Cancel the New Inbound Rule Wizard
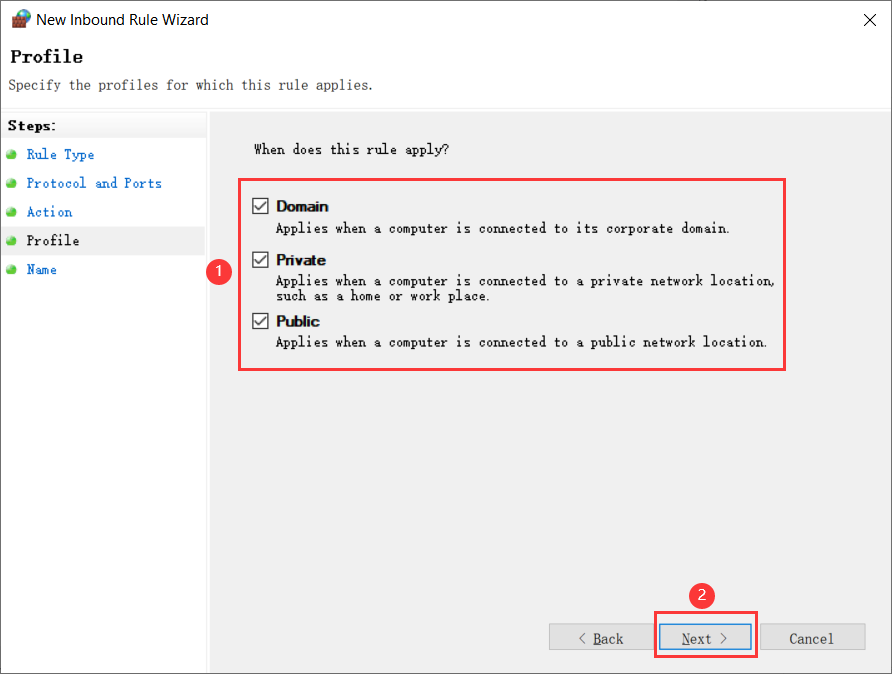 click(x=813, y=637)
